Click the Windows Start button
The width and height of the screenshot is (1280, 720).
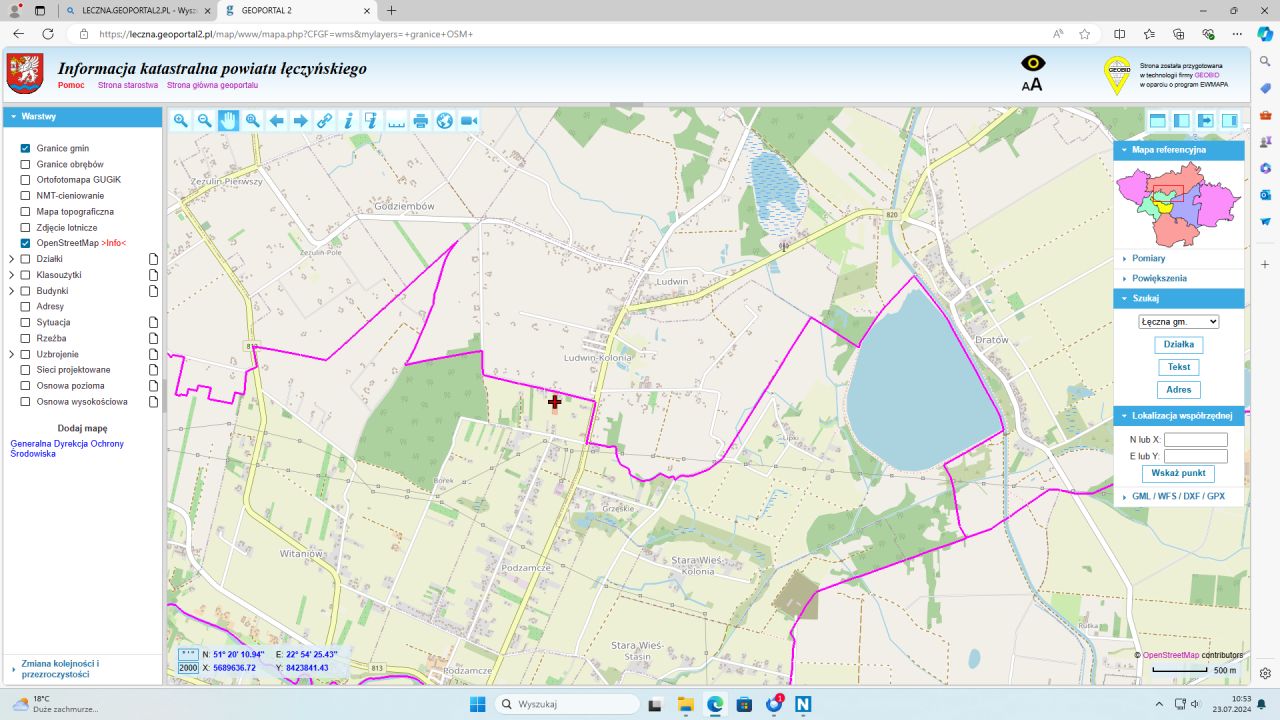tap(478, 704)
